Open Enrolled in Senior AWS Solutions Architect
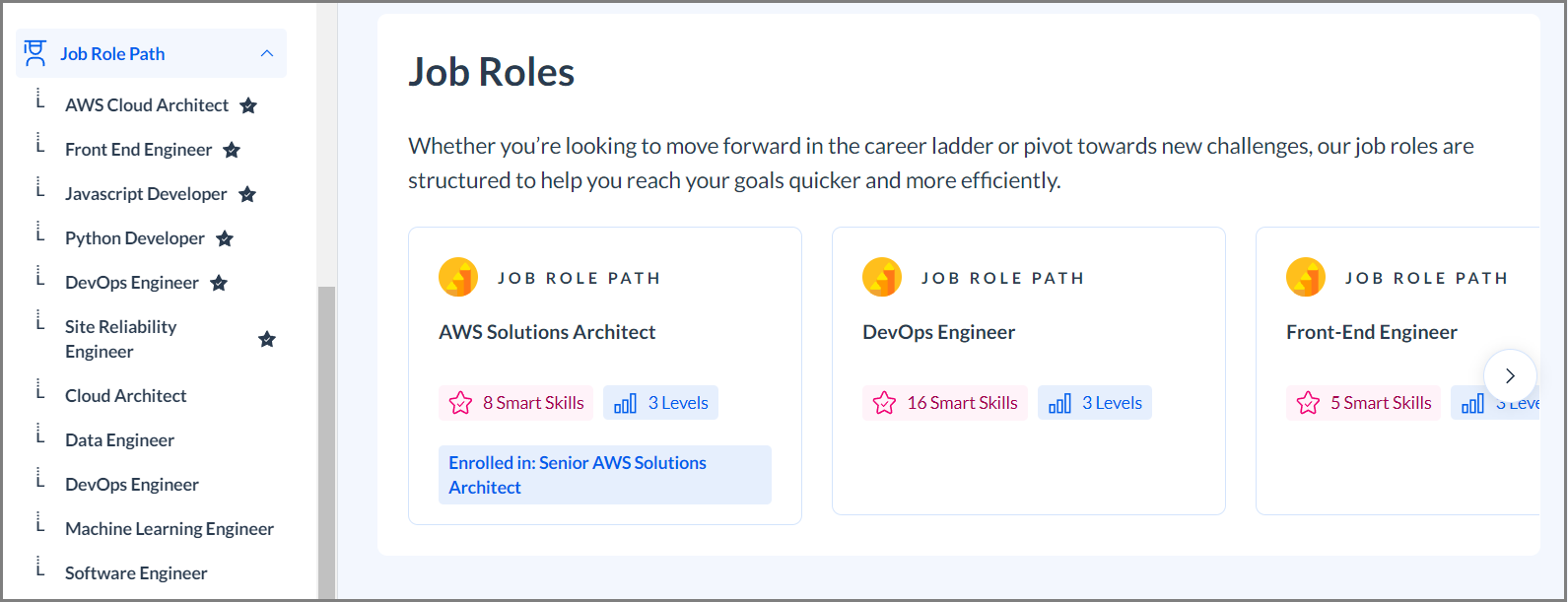The image size is (1568, 602). (x=604, y=474)
